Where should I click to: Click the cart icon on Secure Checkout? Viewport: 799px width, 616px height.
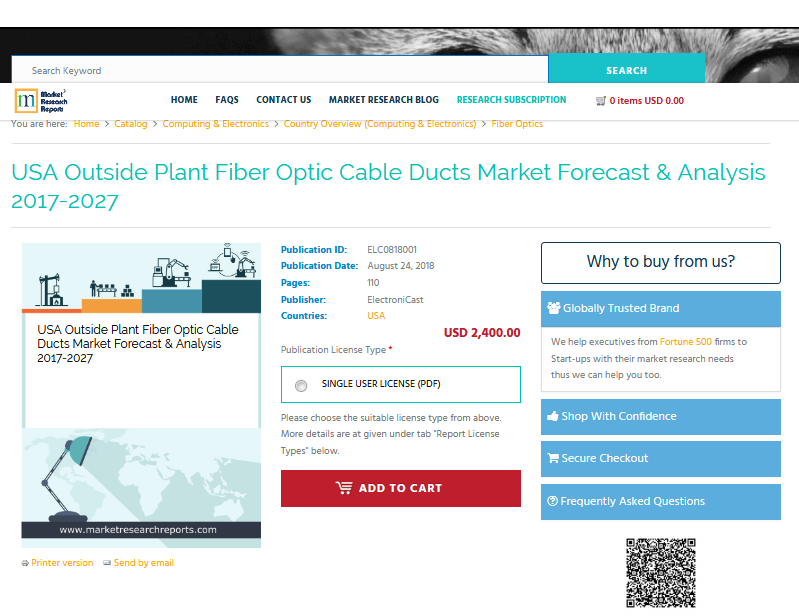[x=553, y=458]
